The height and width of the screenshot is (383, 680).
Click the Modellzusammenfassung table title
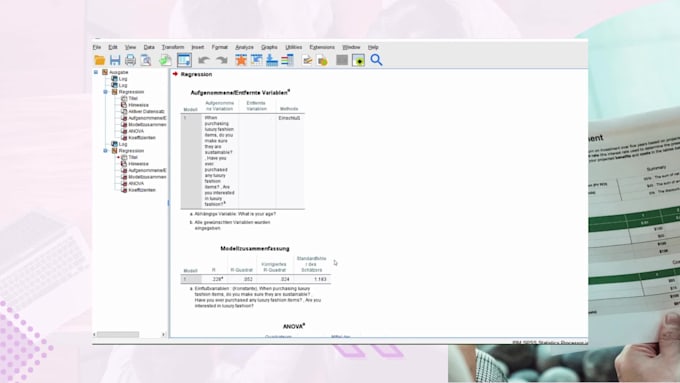255,249
